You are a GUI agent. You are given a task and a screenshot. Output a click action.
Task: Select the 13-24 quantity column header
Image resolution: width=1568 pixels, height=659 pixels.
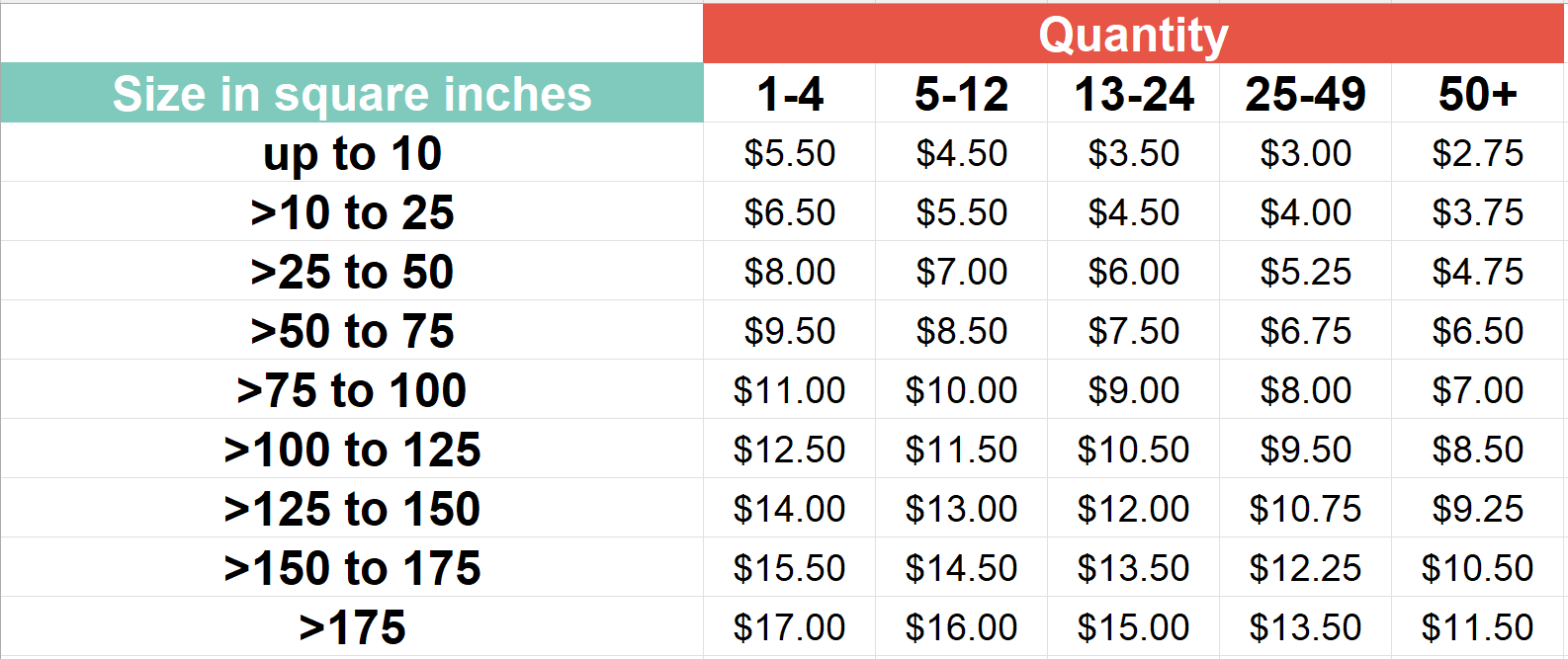pos(1133,94)
